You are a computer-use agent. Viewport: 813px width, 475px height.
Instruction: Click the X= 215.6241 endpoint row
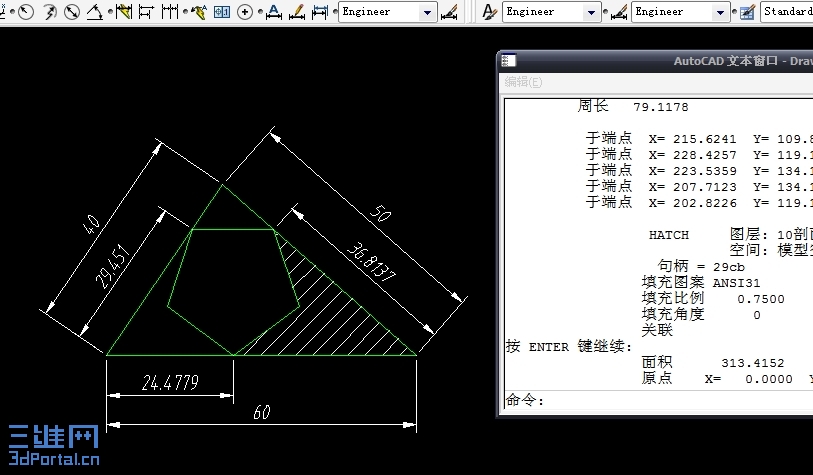[x=699, y=139]
